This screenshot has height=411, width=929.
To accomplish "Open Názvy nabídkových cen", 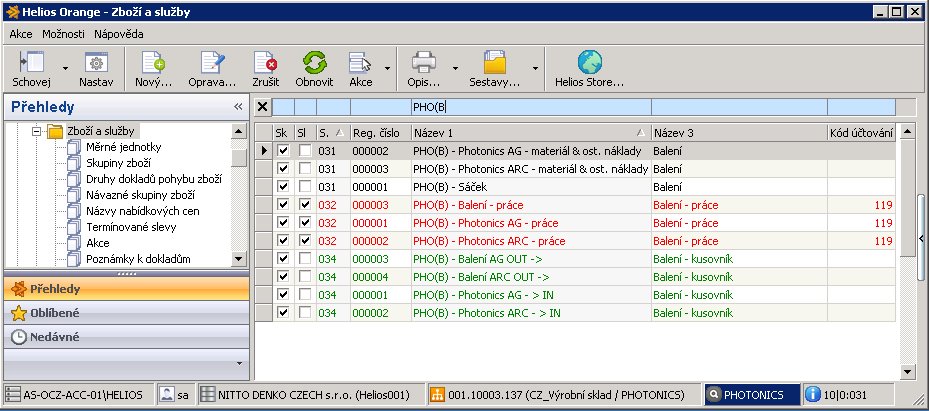I will [143, 211].
